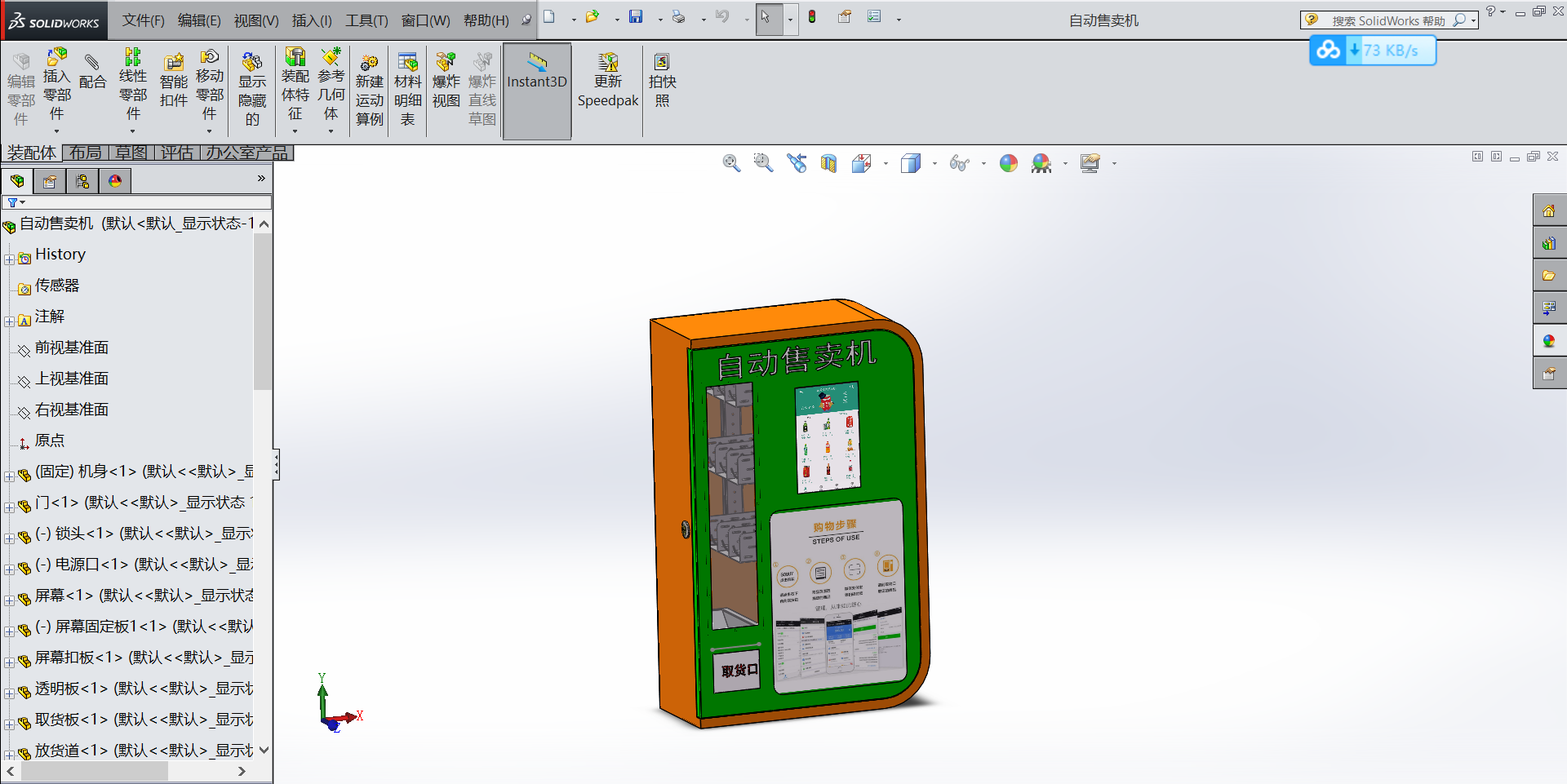Open Assembly Features (装配体特征) tool

click(295, 83)
